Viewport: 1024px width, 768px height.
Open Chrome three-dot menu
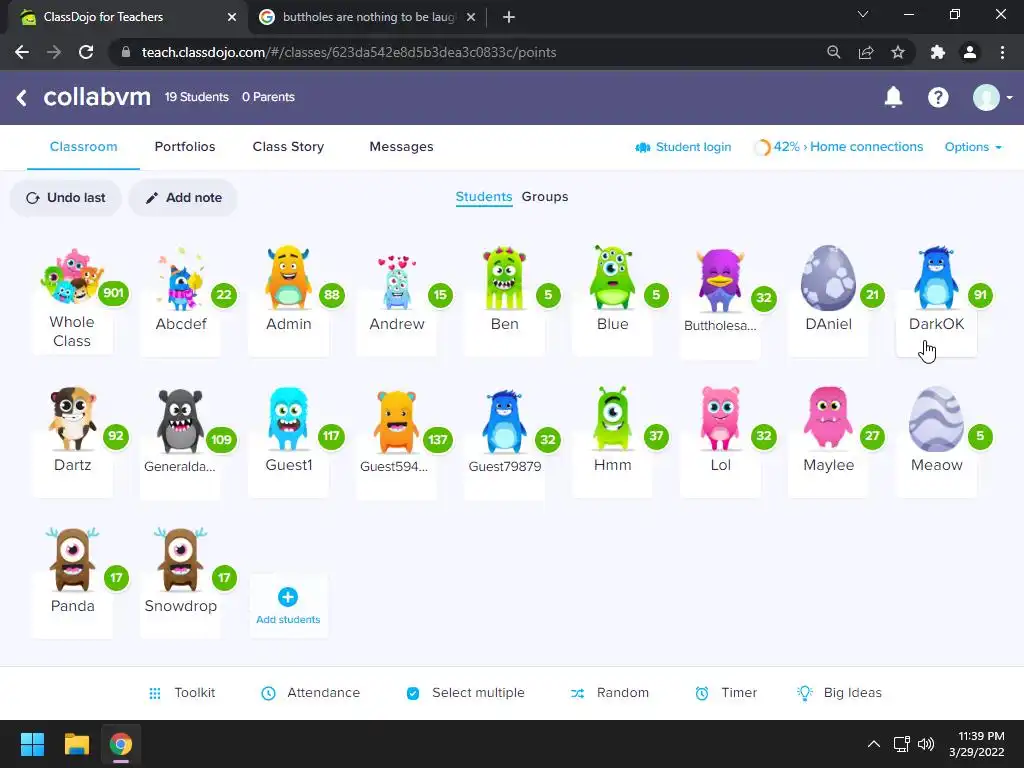click(1002, 52)
